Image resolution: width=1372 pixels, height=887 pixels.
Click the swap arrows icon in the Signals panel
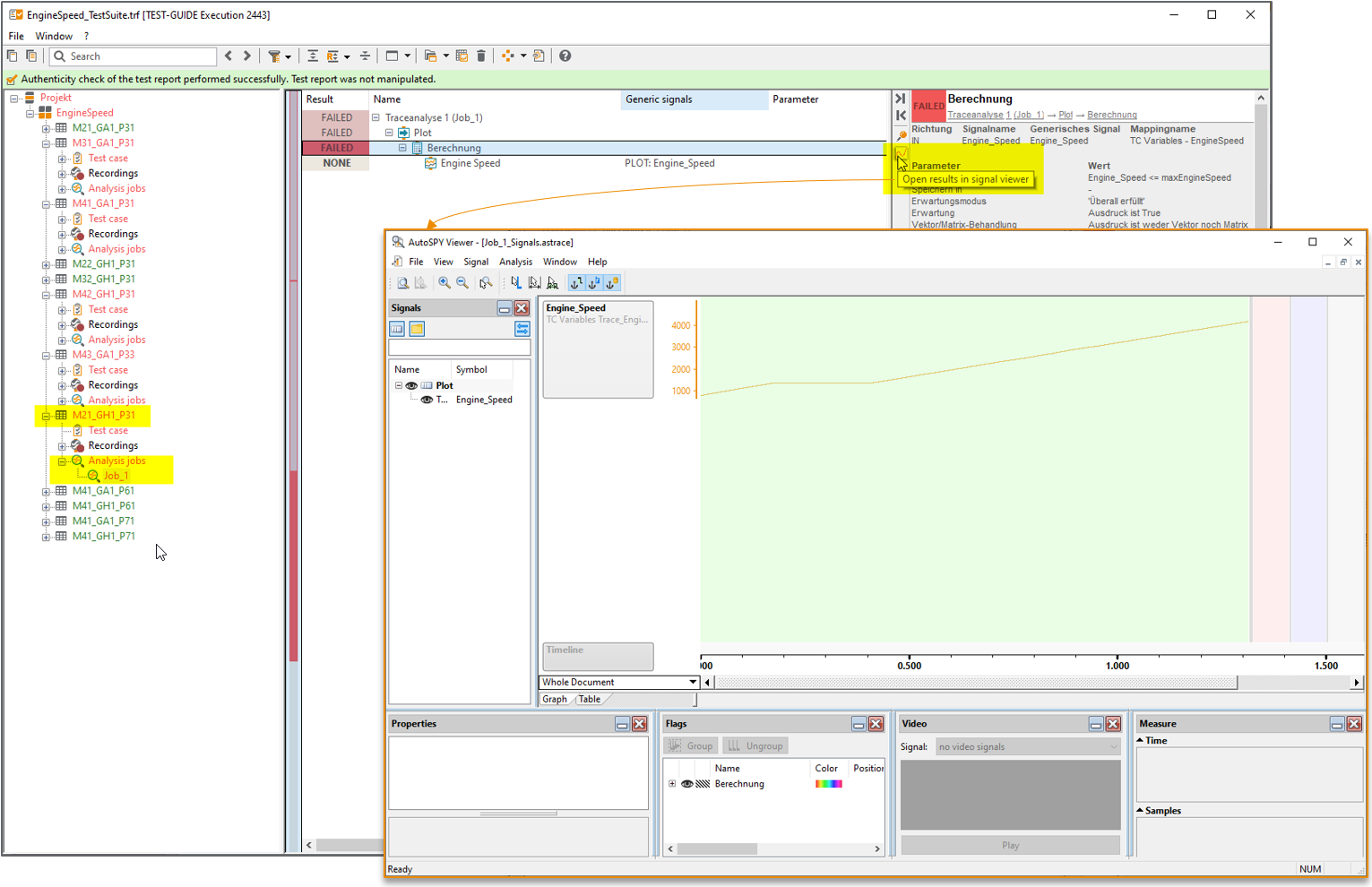522,329
